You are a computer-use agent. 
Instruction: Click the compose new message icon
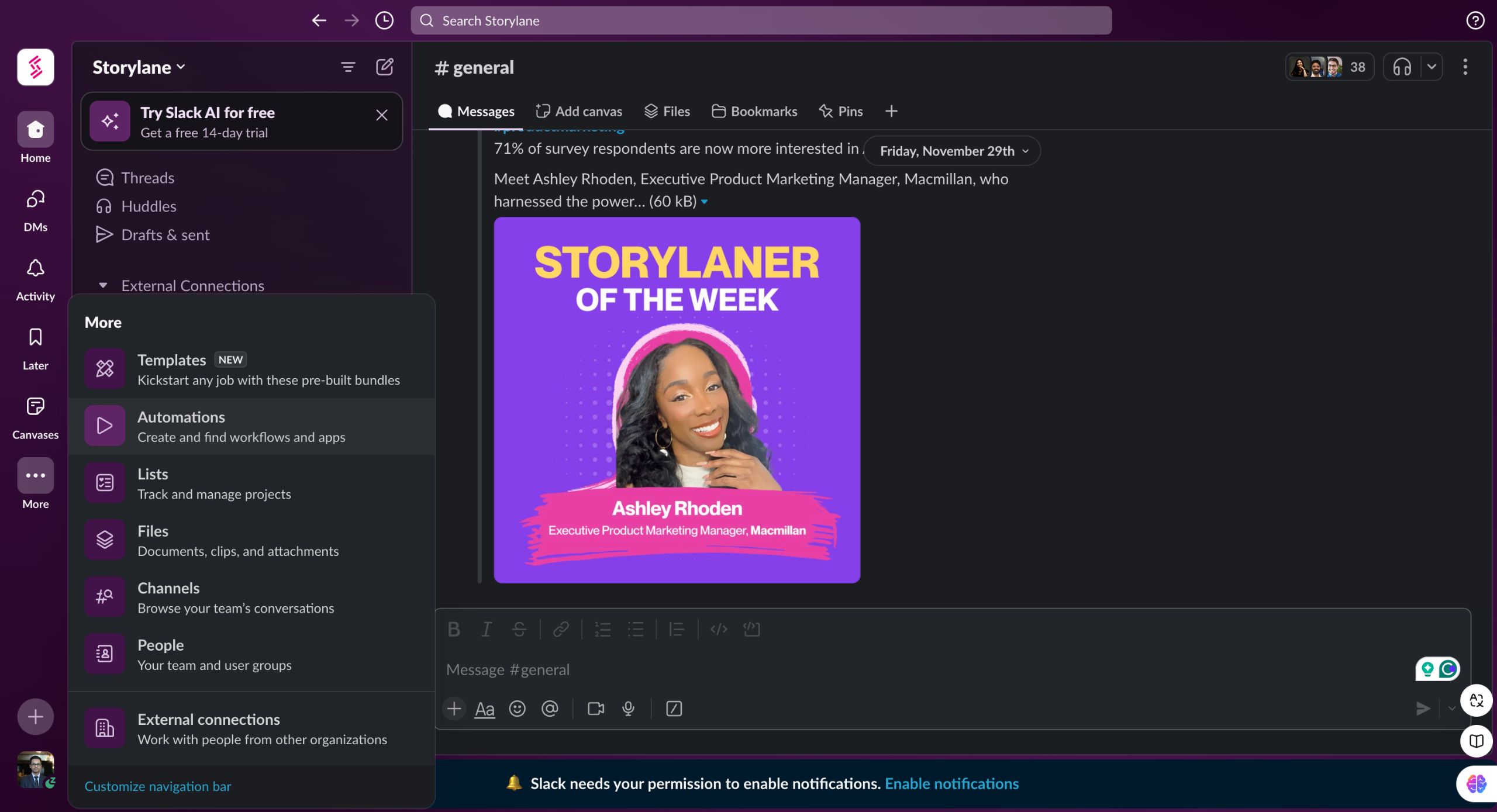coord(384,67)
